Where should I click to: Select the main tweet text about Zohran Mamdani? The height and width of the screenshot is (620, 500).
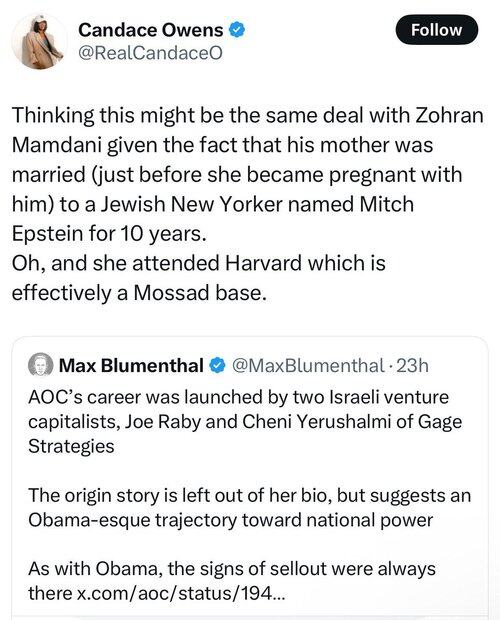tap(247, 204)
